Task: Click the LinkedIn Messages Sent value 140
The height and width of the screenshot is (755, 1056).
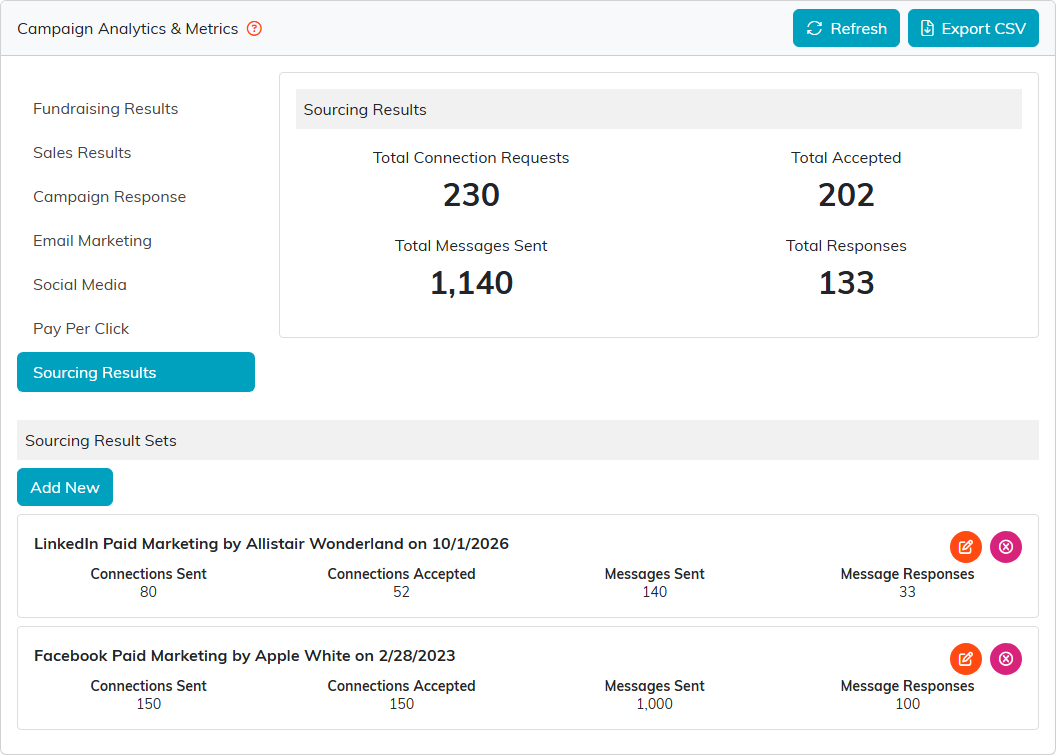Action: click(x=655, y=592)
